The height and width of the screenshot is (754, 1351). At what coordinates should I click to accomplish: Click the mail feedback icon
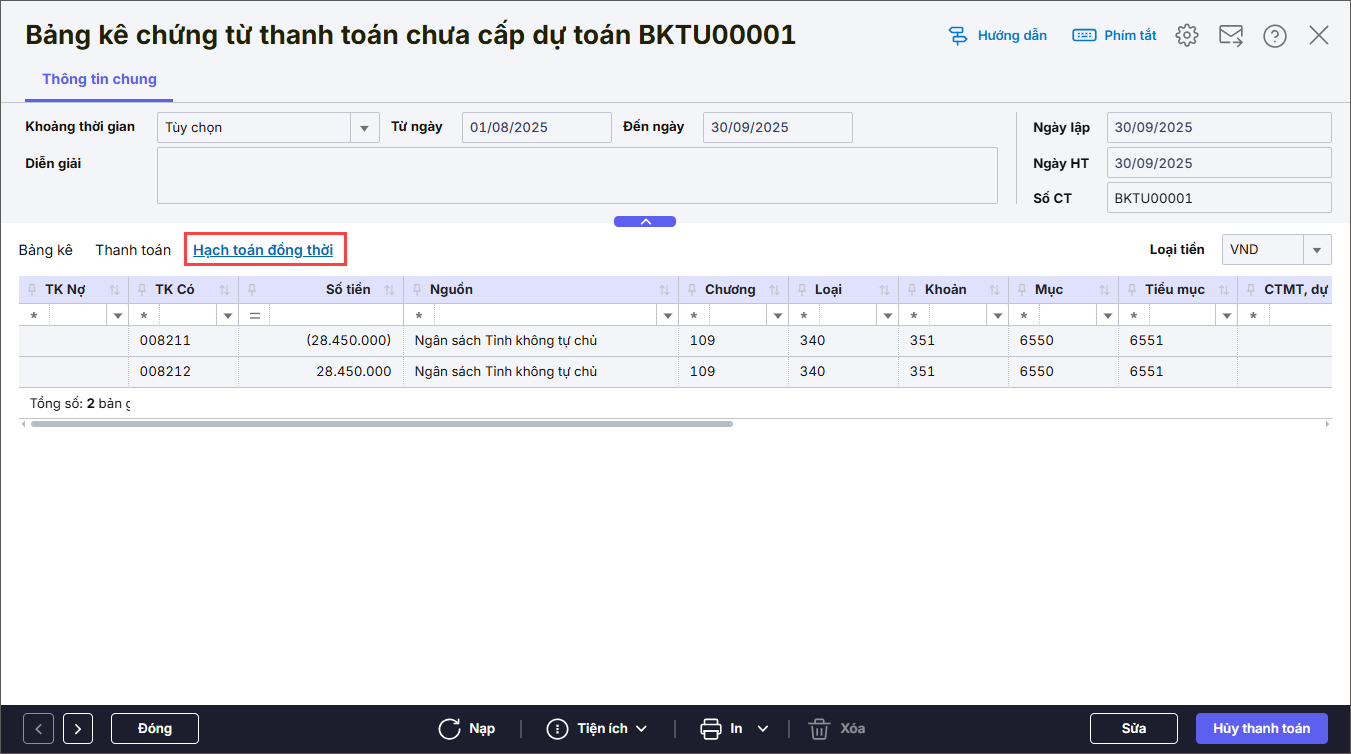1230,36
